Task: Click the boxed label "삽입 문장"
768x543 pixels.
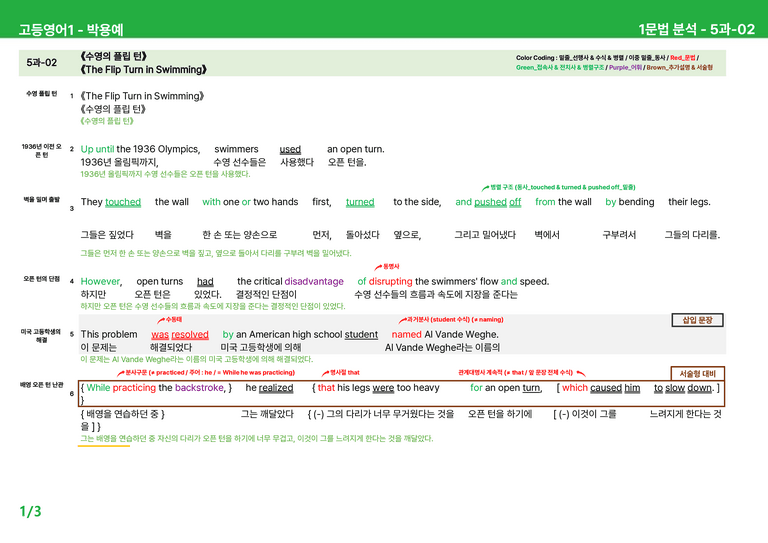Action: (x=697, y=320)
